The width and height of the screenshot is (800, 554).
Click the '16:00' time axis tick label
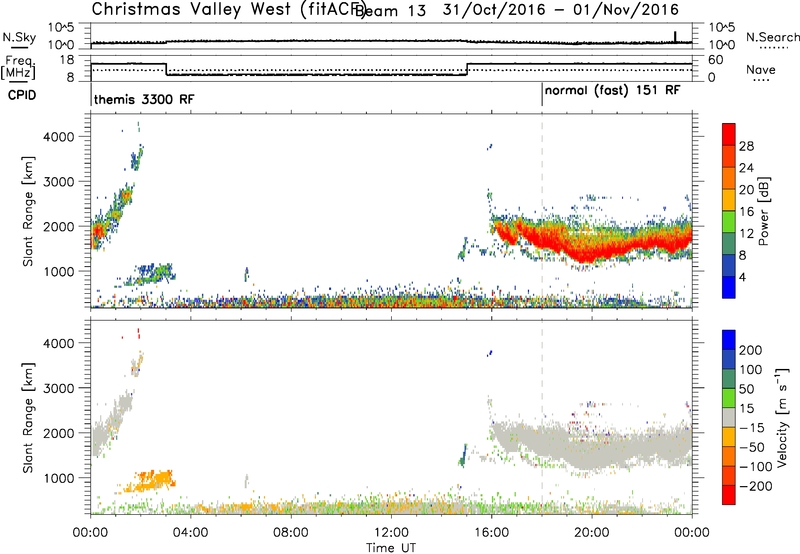click(x=491, y=533)
